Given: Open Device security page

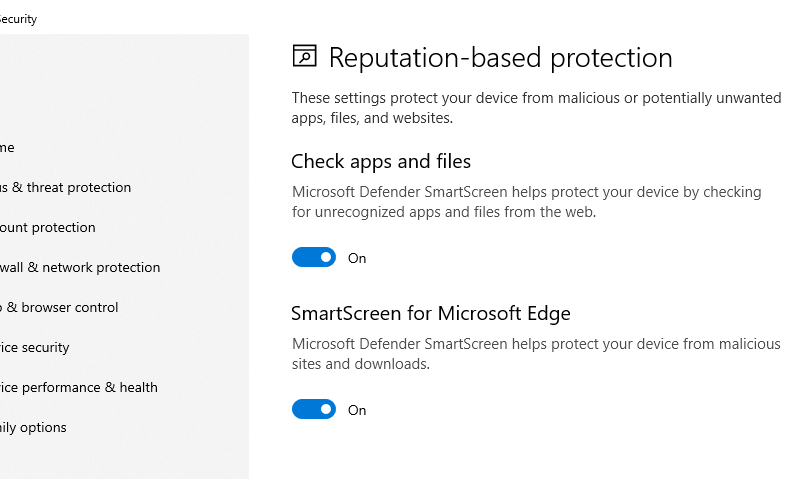Looking at the screenshot, I should pos(35,348).
